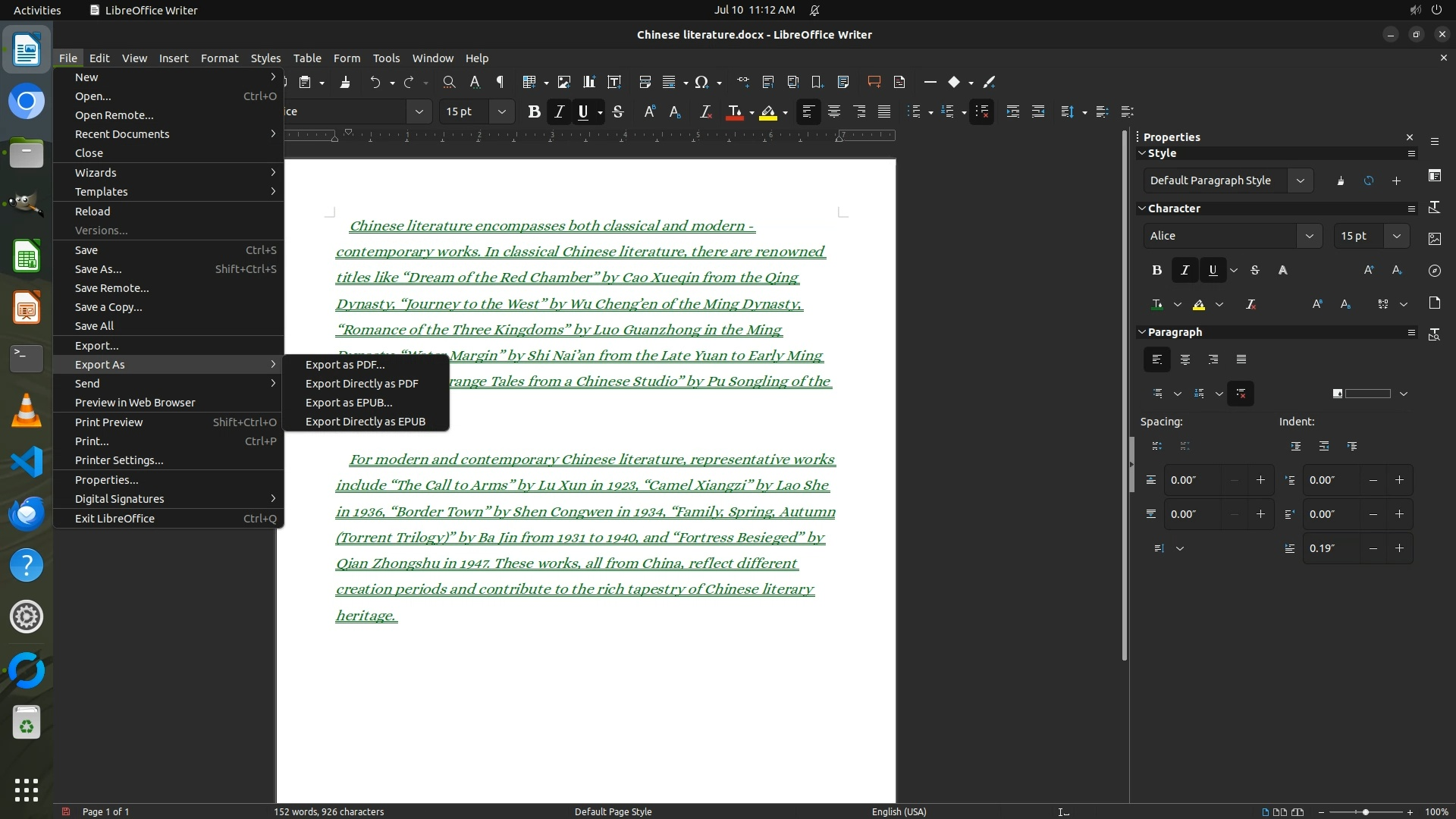Choose Export Directly as EPUB
The height and width of the screenshot is (819, 1456).
(x=365, y=422)
